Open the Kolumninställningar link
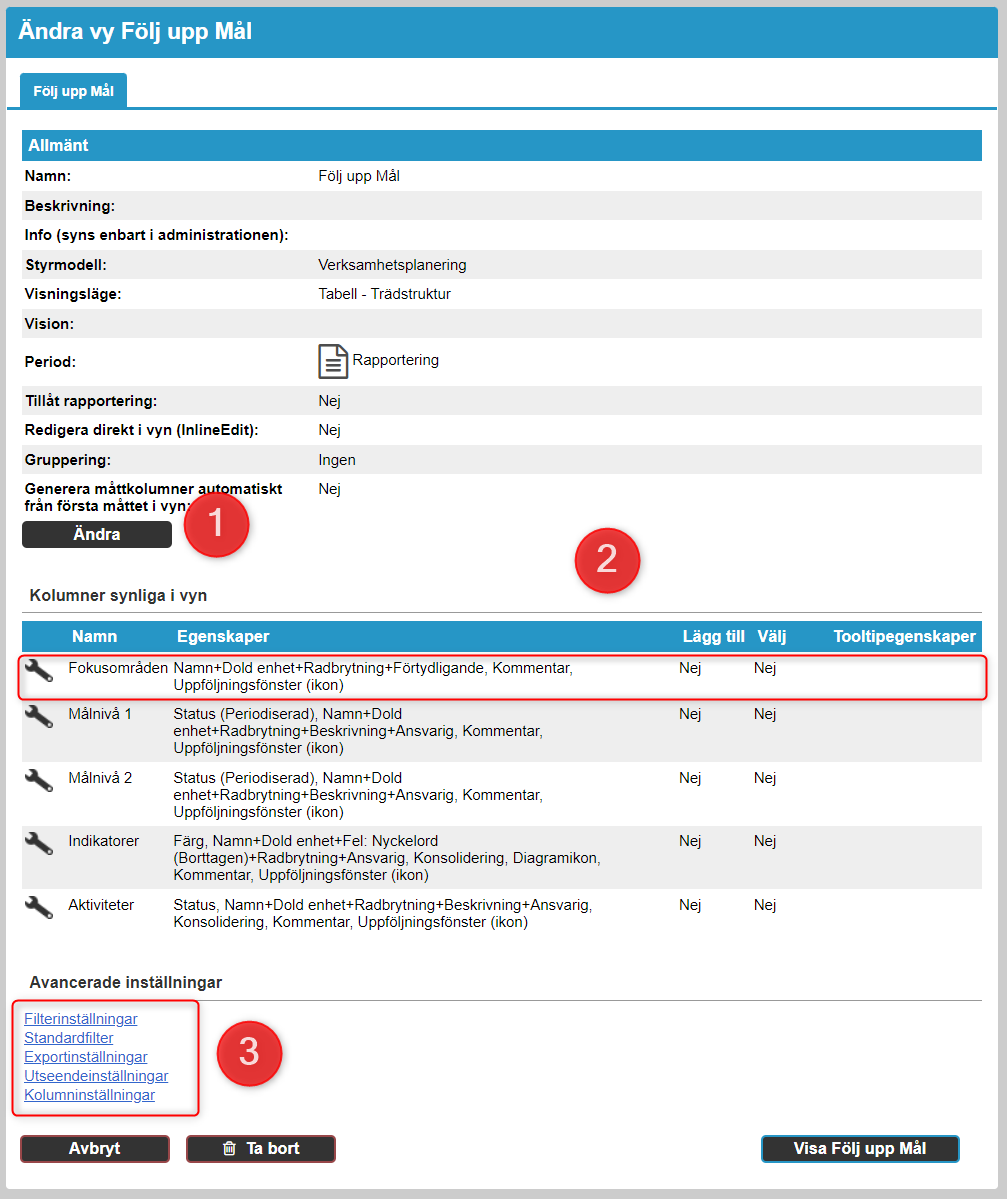Screen dimensions: 1007x1199 coord(89,1095)
